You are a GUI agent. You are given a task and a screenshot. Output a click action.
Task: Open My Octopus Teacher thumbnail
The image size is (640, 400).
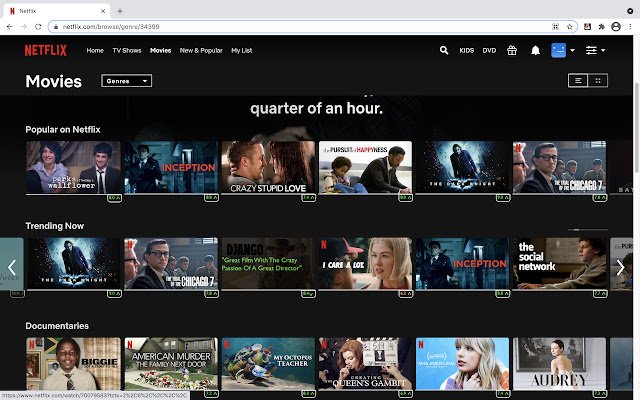[268, 364]
